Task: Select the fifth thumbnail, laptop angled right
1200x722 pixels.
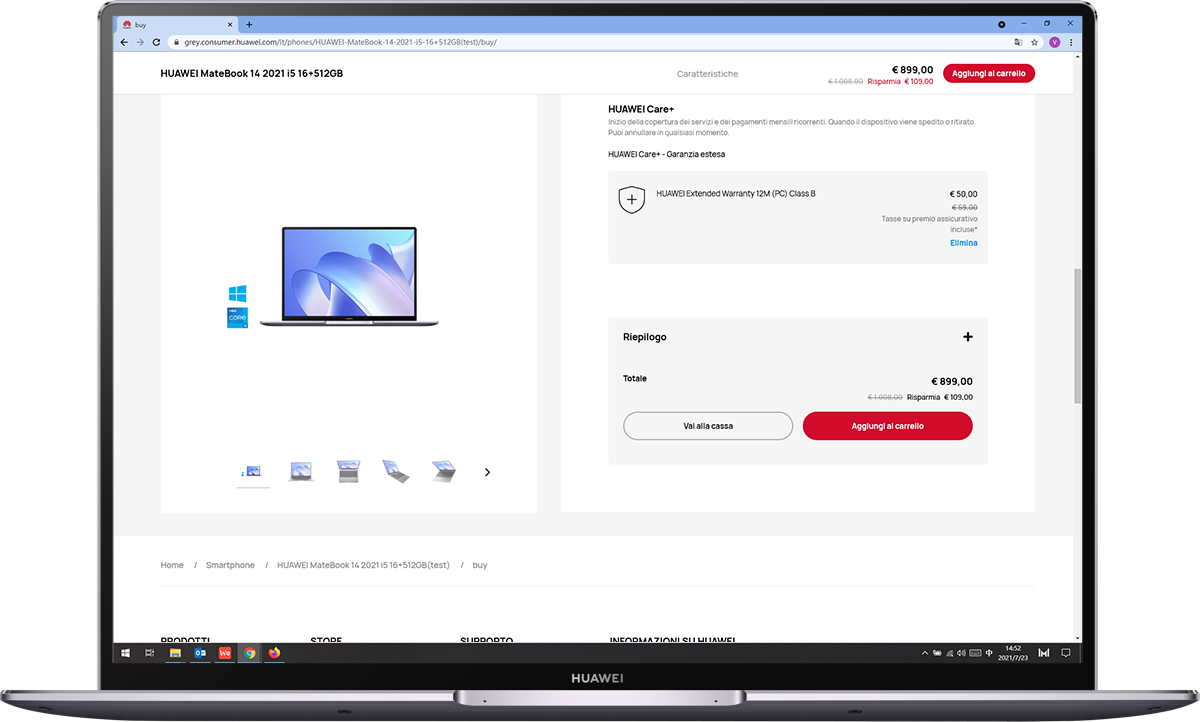Action: [444, 471]
